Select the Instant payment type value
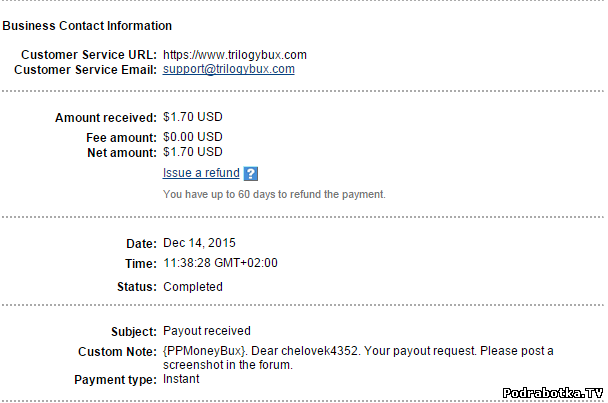This screenshot has height=403, width=608. point(180,379)
